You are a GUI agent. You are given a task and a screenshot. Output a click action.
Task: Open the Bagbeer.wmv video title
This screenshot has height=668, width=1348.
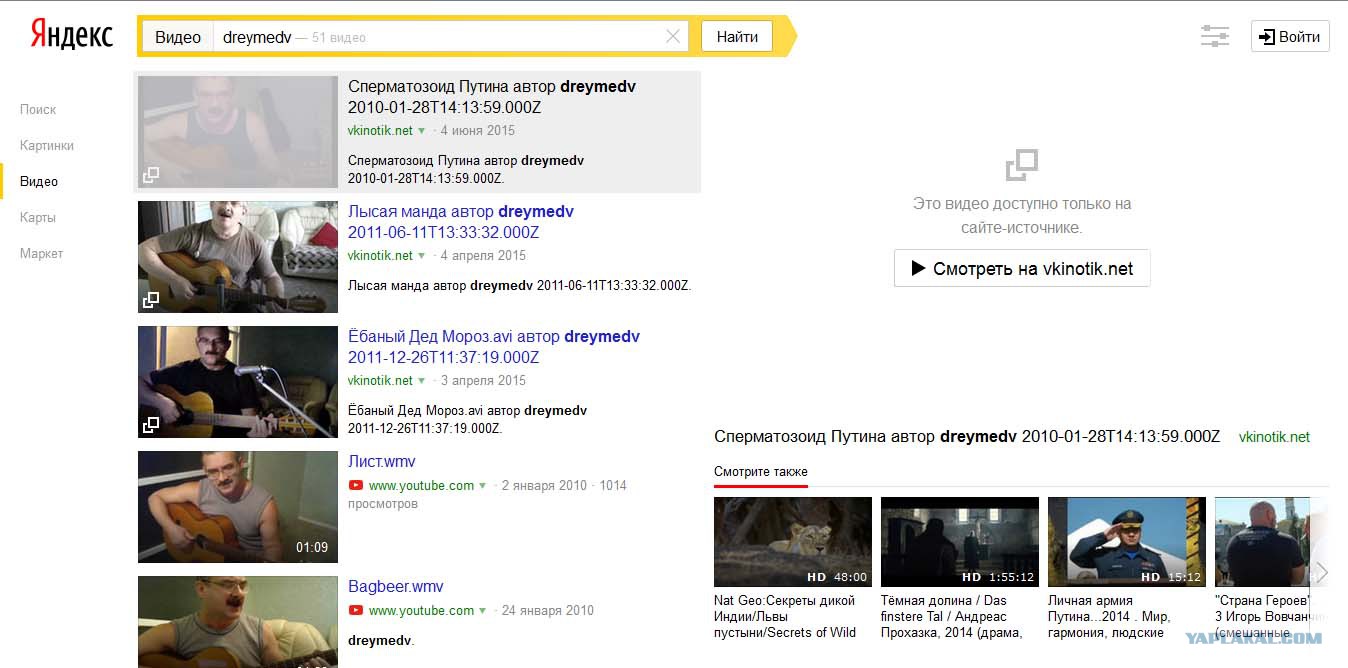396,586
